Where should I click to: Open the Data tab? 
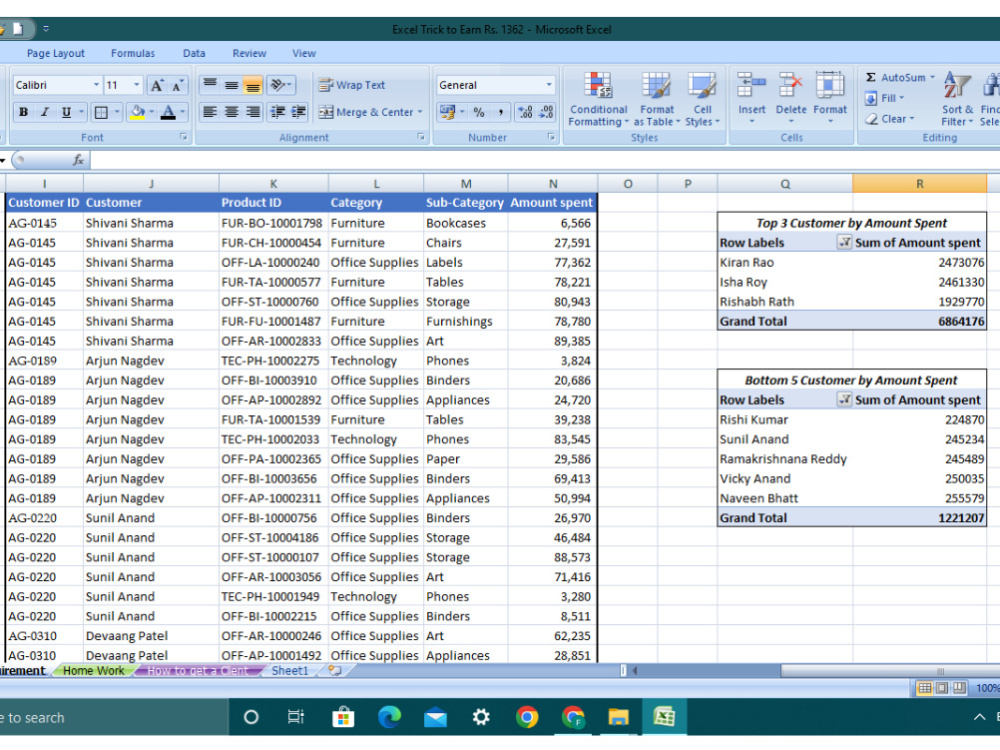click(194, 54)
